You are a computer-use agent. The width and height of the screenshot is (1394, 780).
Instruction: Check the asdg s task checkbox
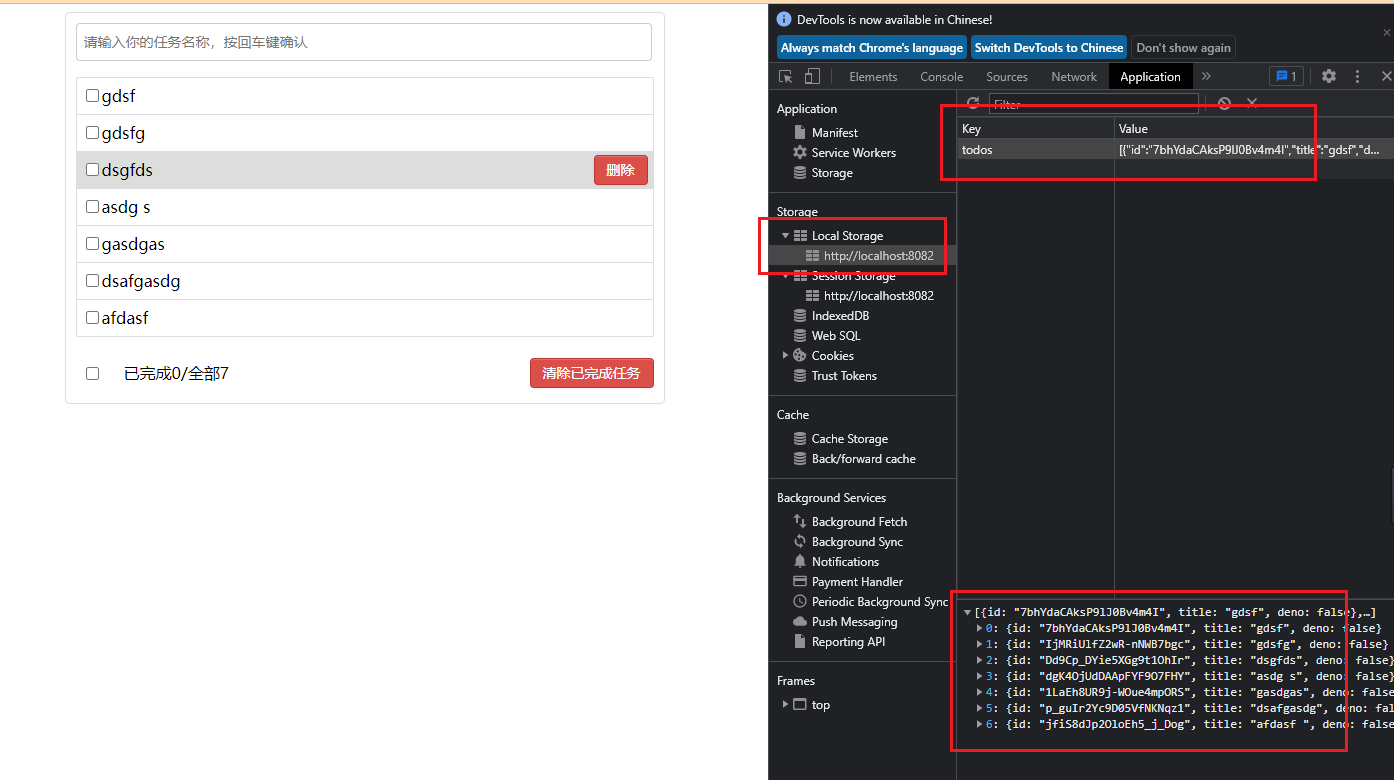click(x=92, y=207)
